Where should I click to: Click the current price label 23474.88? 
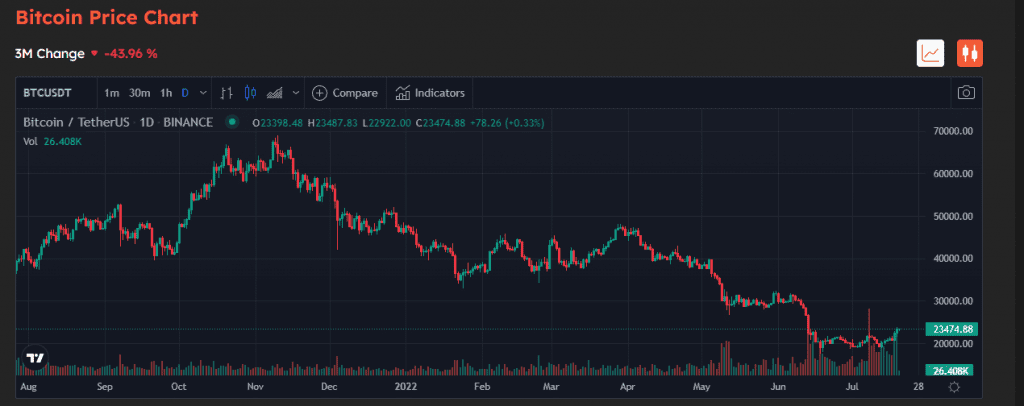pyautogui.click(x=952, y=329)
